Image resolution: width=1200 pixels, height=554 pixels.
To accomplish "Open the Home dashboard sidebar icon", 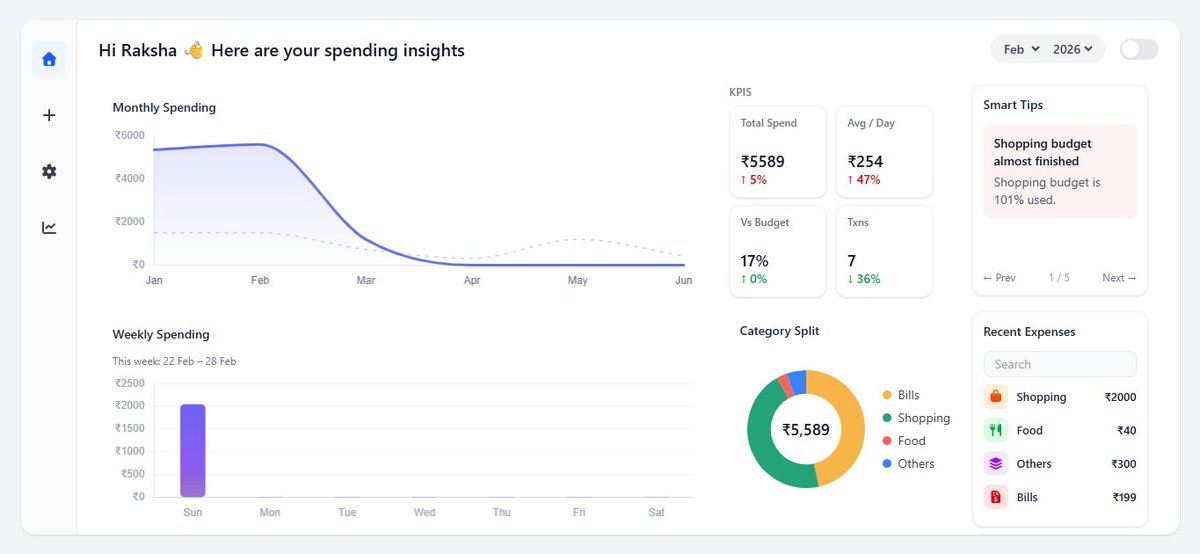I will 49,59.
